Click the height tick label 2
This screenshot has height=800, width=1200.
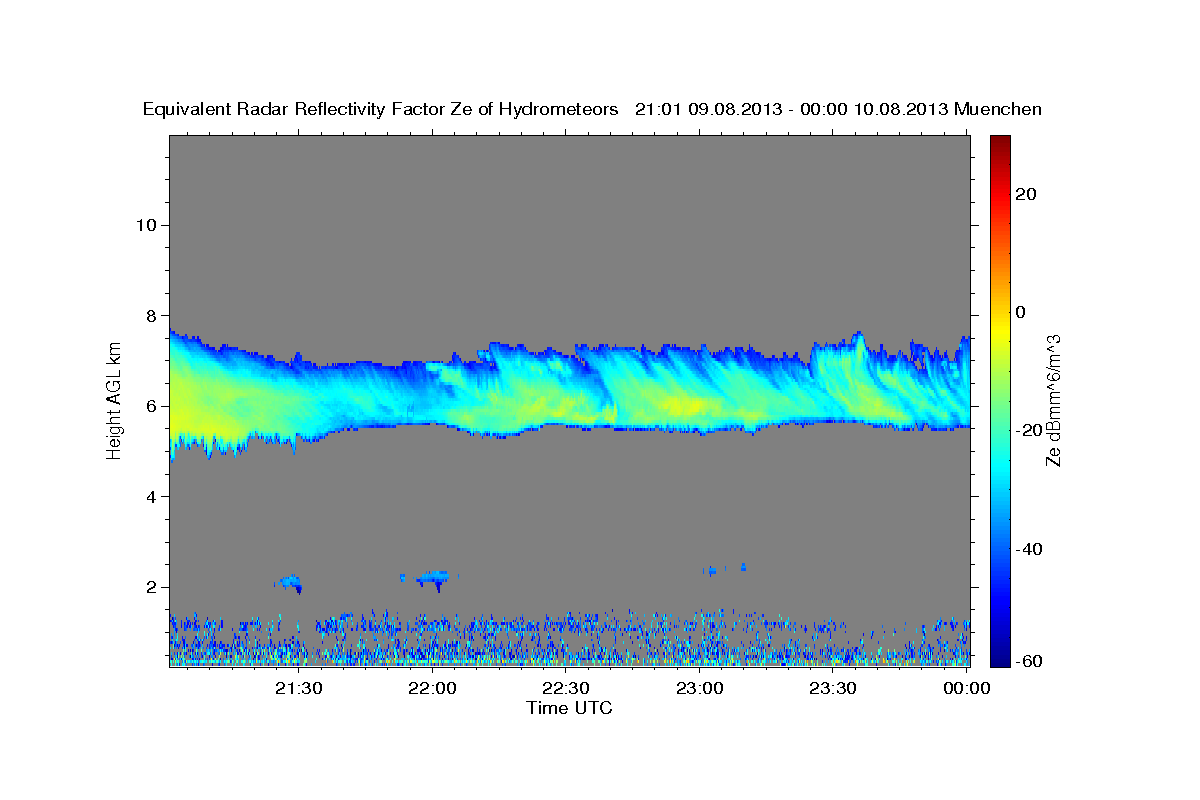pyautogui.click(x=152, y=588)
